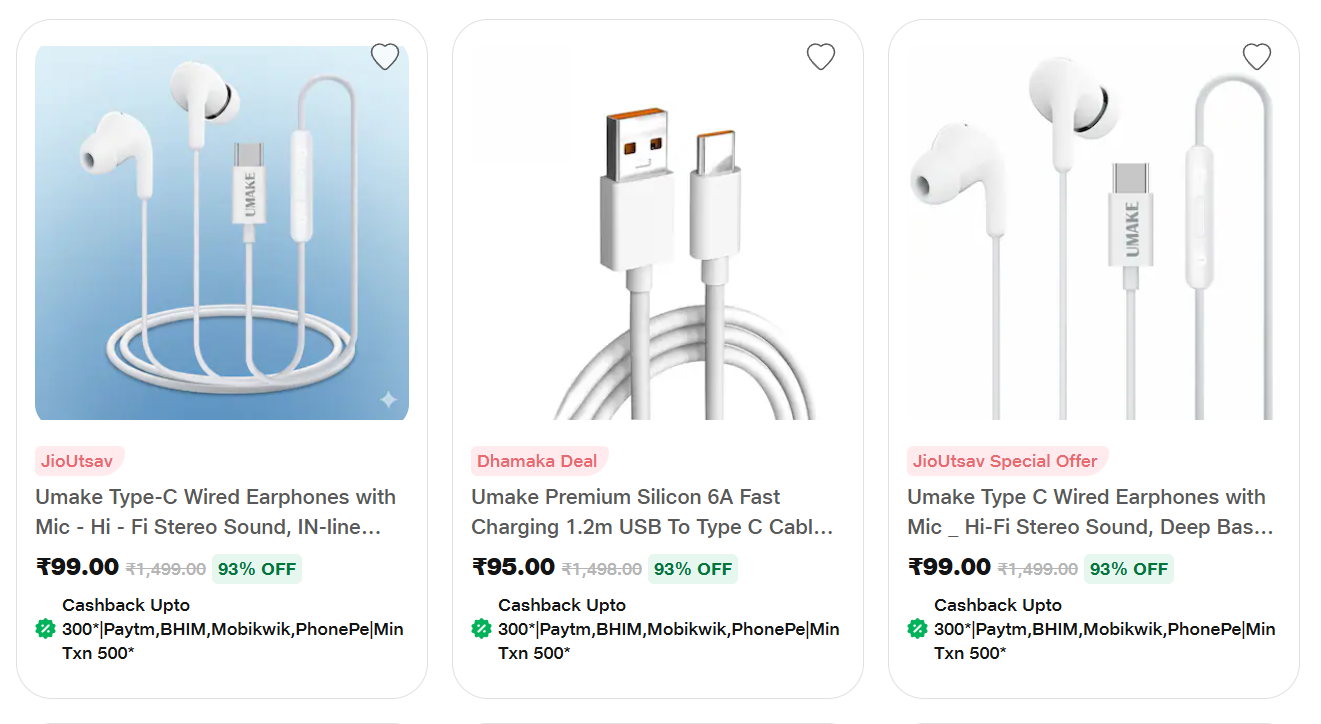This screenshot has height=724, width=1321.
Task: Click the ₹95.00 price on the cable
Action: (x=513, y=567)
